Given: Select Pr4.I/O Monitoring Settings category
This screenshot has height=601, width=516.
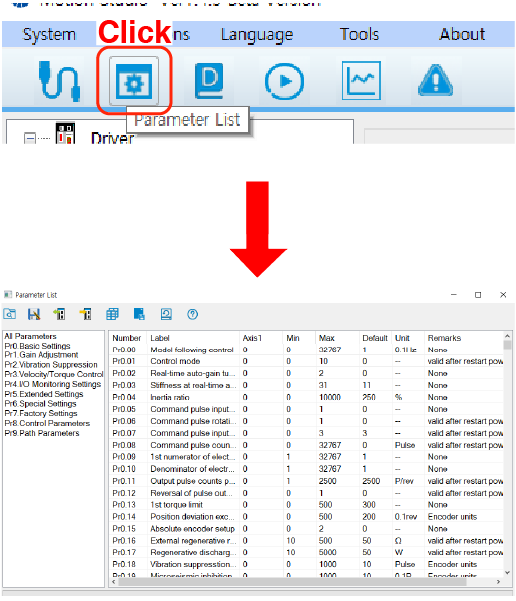Looking at the screenshot, I should coord(53,384).
